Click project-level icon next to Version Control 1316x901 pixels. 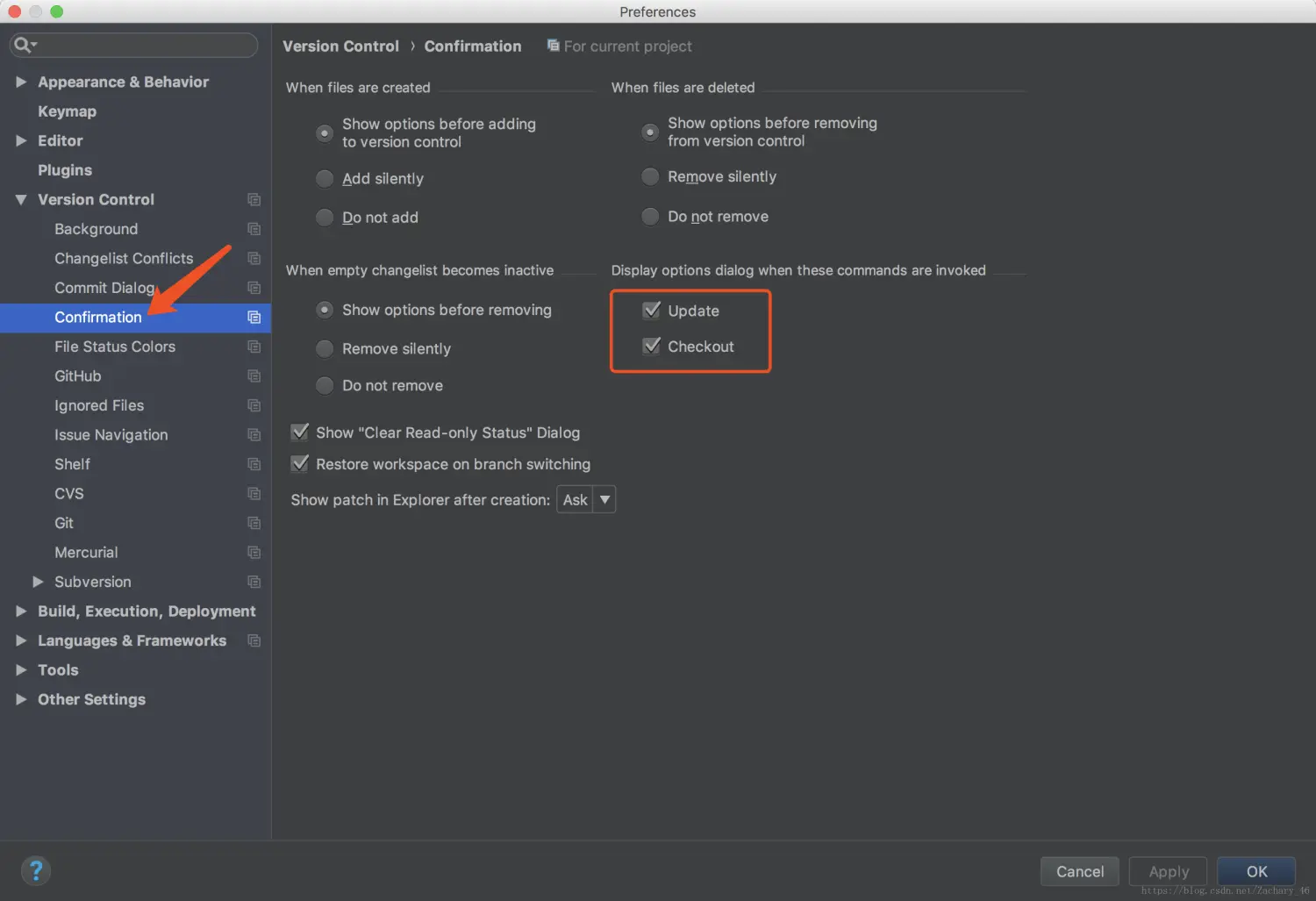[254, 200]
